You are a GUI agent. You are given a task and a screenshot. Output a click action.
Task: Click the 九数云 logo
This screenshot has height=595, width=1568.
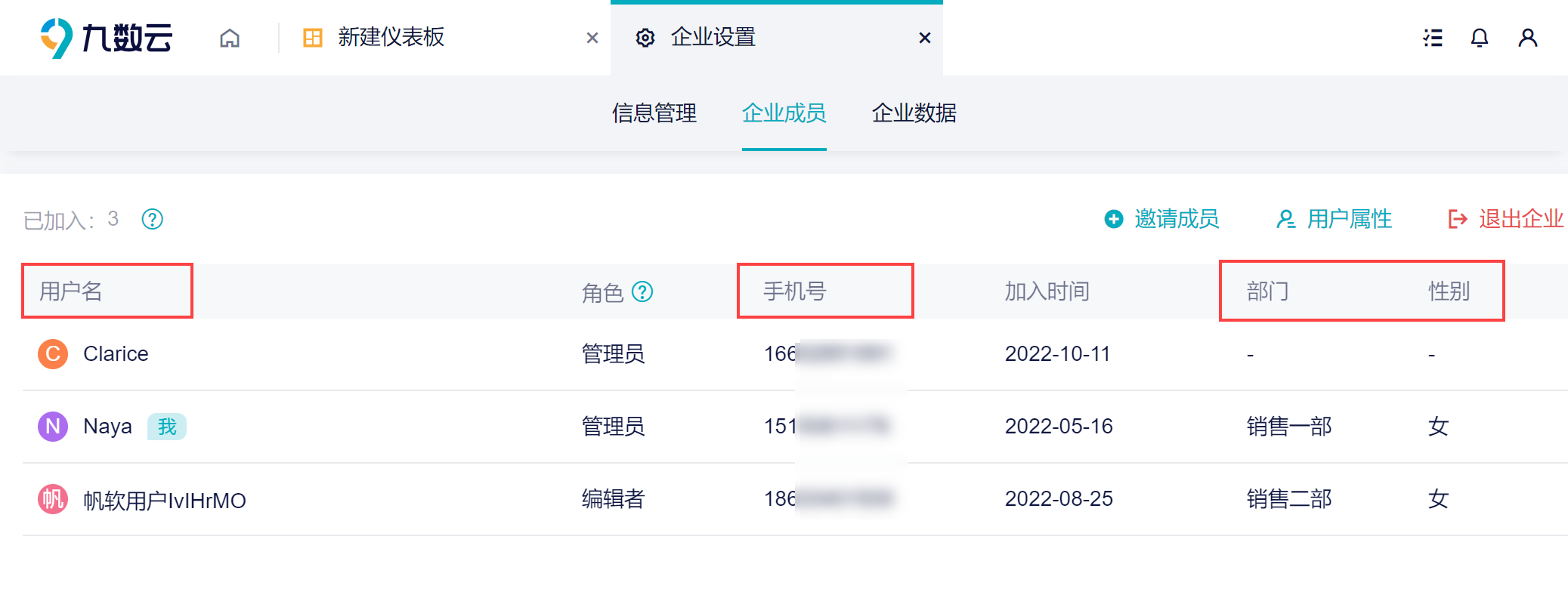(107, 38)
